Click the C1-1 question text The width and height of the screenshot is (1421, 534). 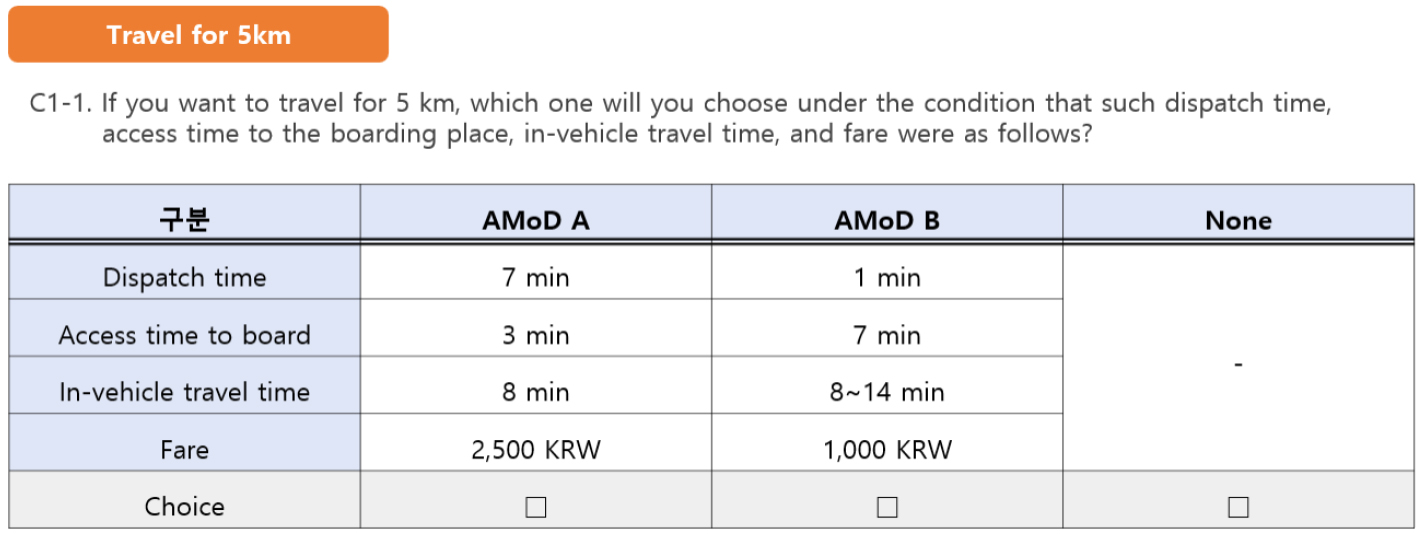pyautogui.click(x=680, y=118)
